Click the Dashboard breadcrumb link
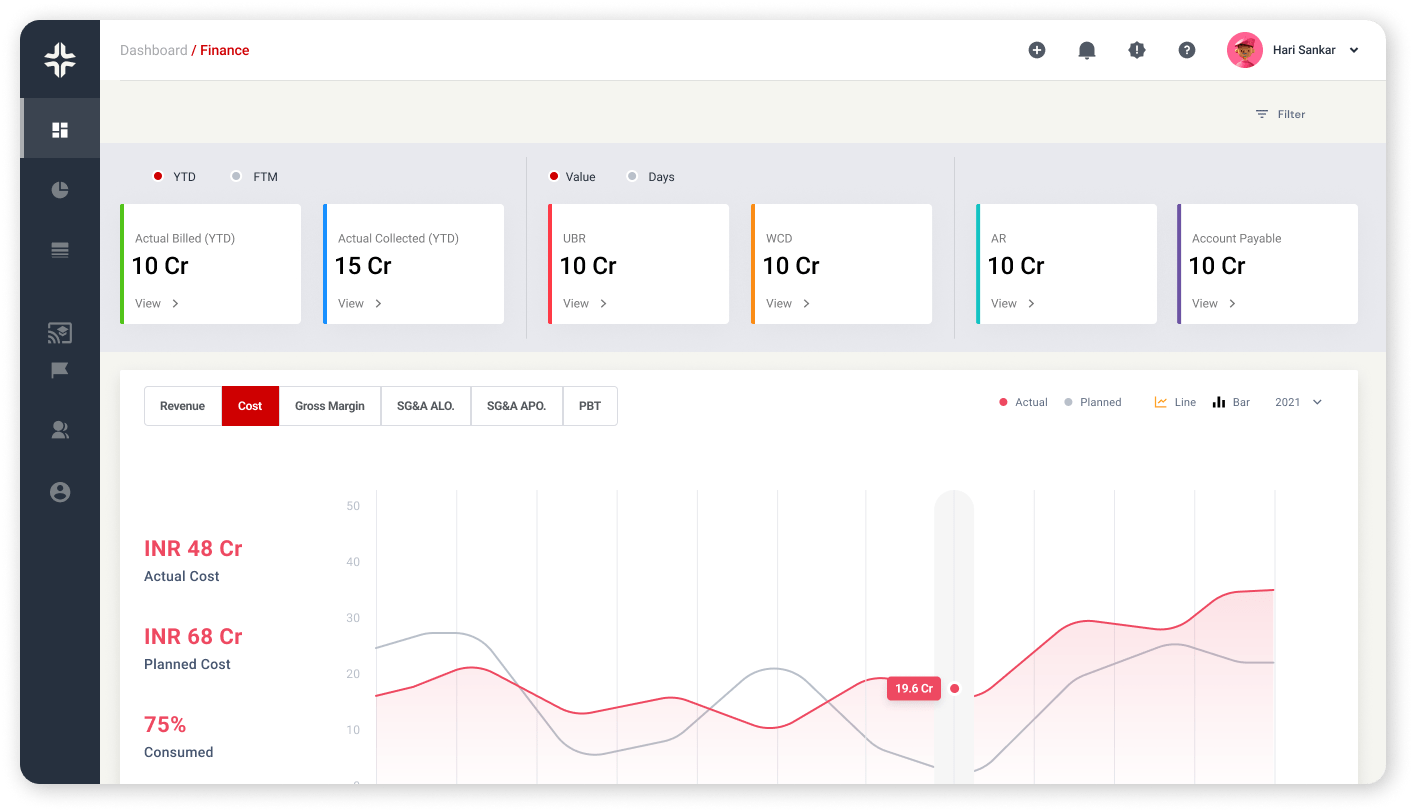The height and width of the screenshot is (812, 1414). (153, 50)
